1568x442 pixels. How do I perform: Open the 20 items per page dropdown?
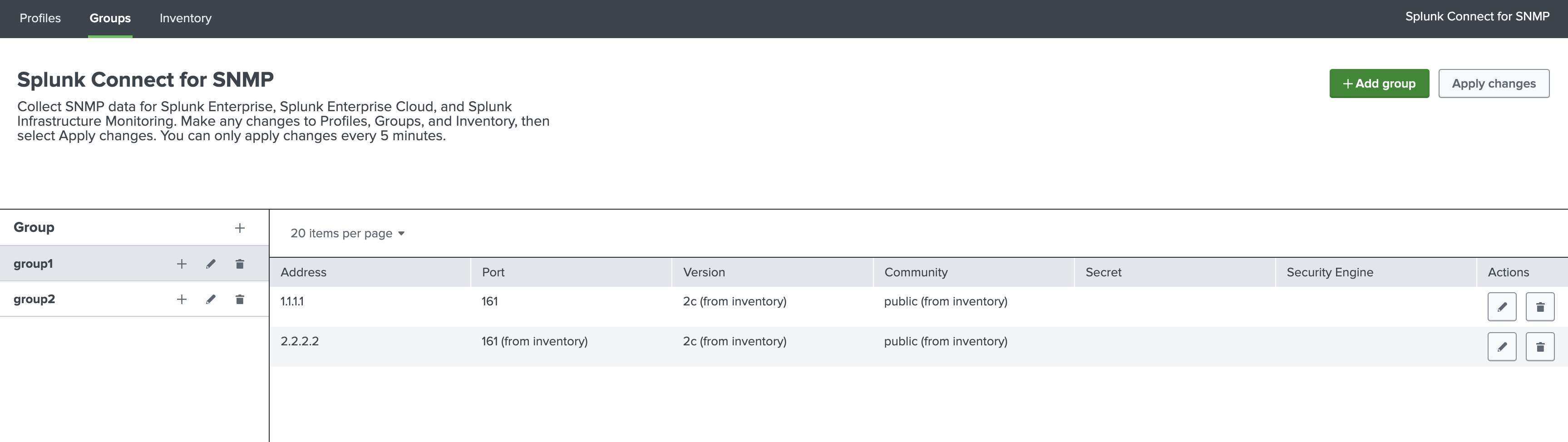pos(347,232)
